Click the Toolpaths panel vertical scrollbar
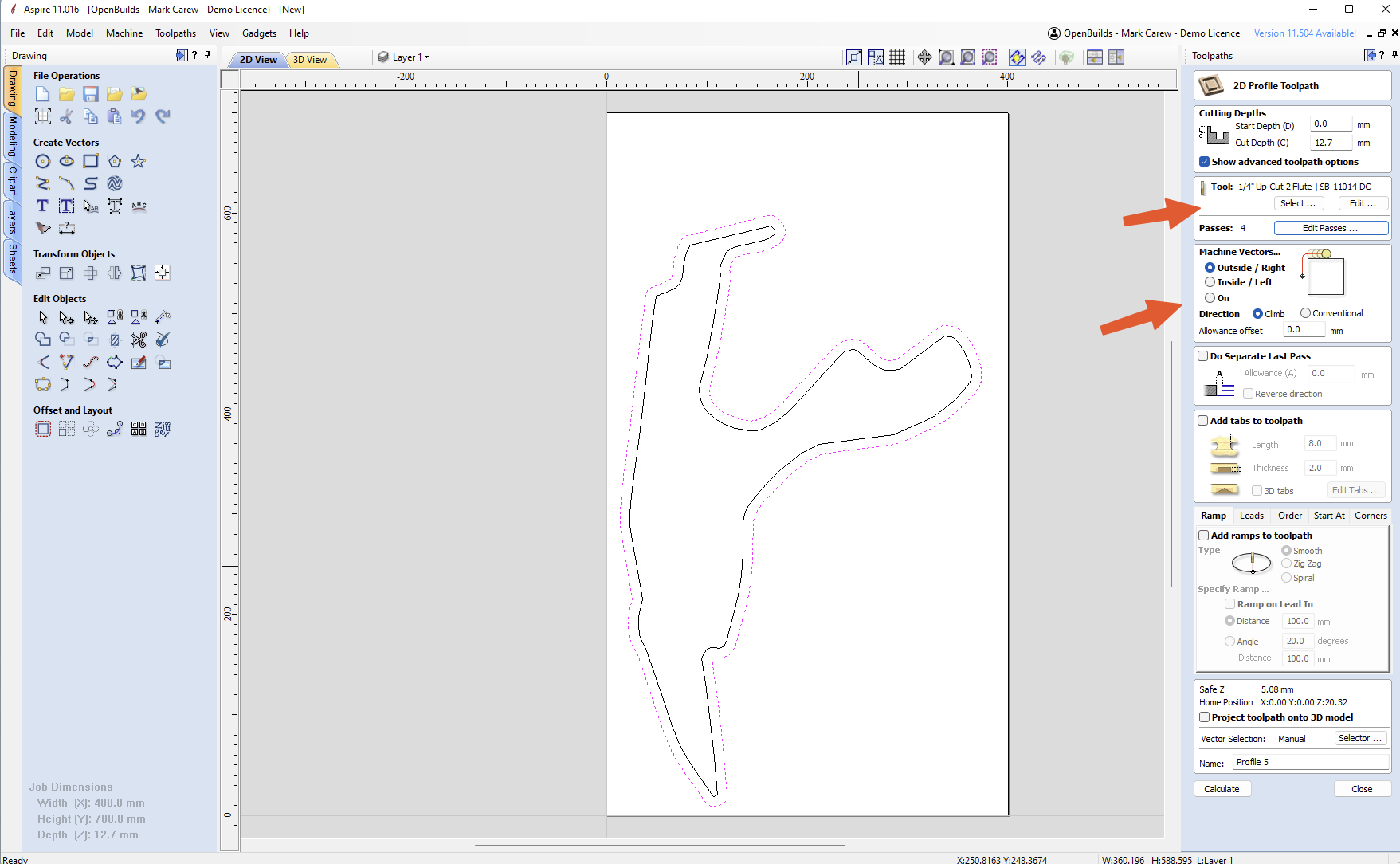 point(1171,464)
